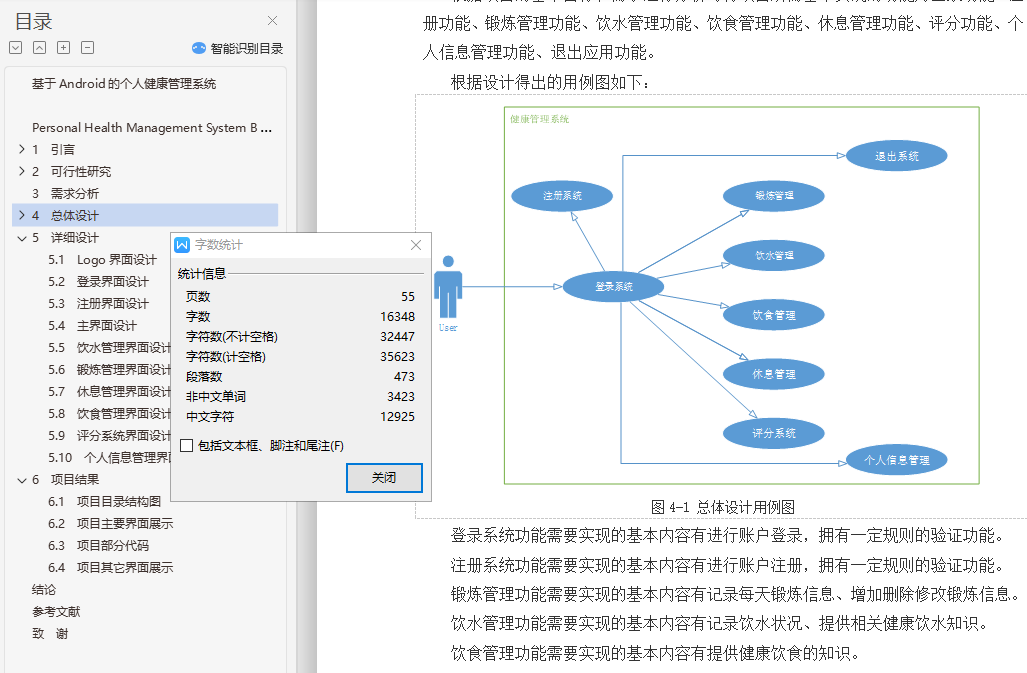The height and width of the screenshot is (673, 1027).
Task: Click the 评分系统 ellipse in diagram
Action: [x=774, y=433]
